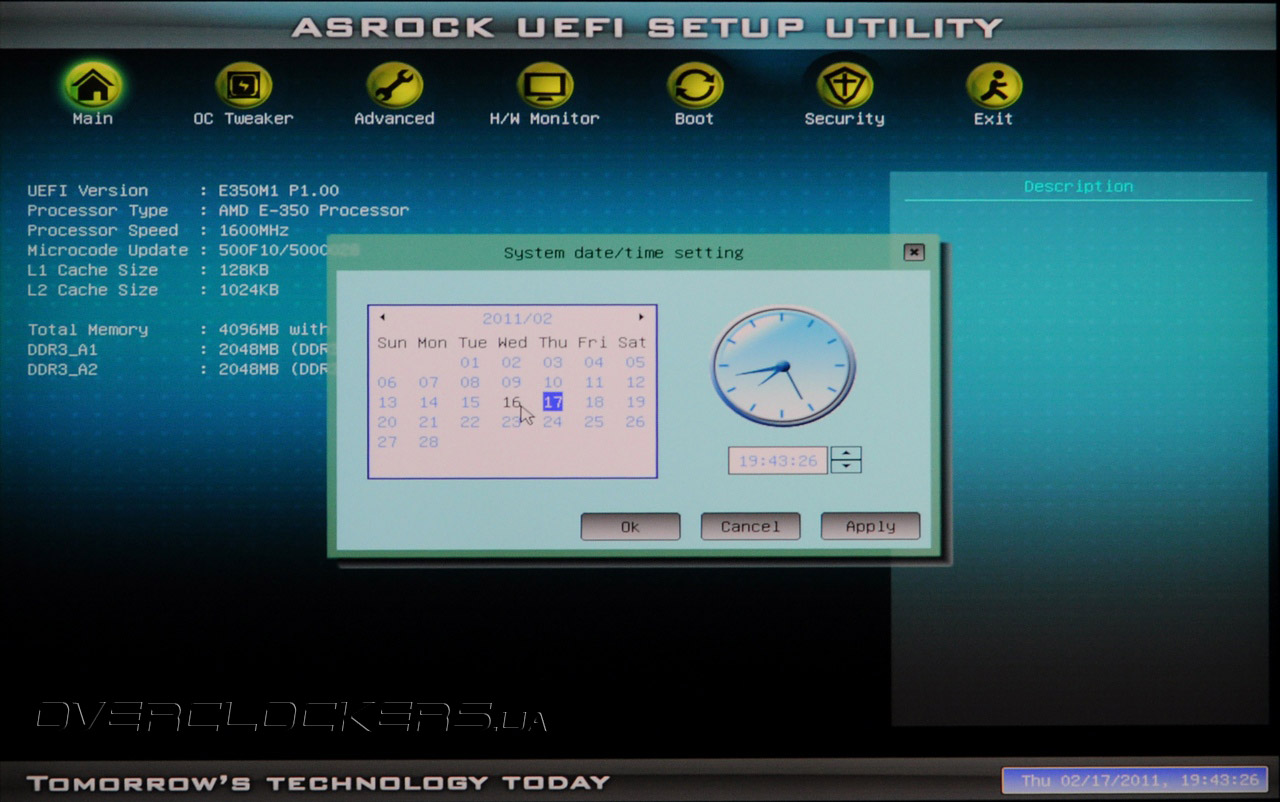Select day 19 in the calendar
The height and width of the screenshot is (802, 1280).
(635, 403)
